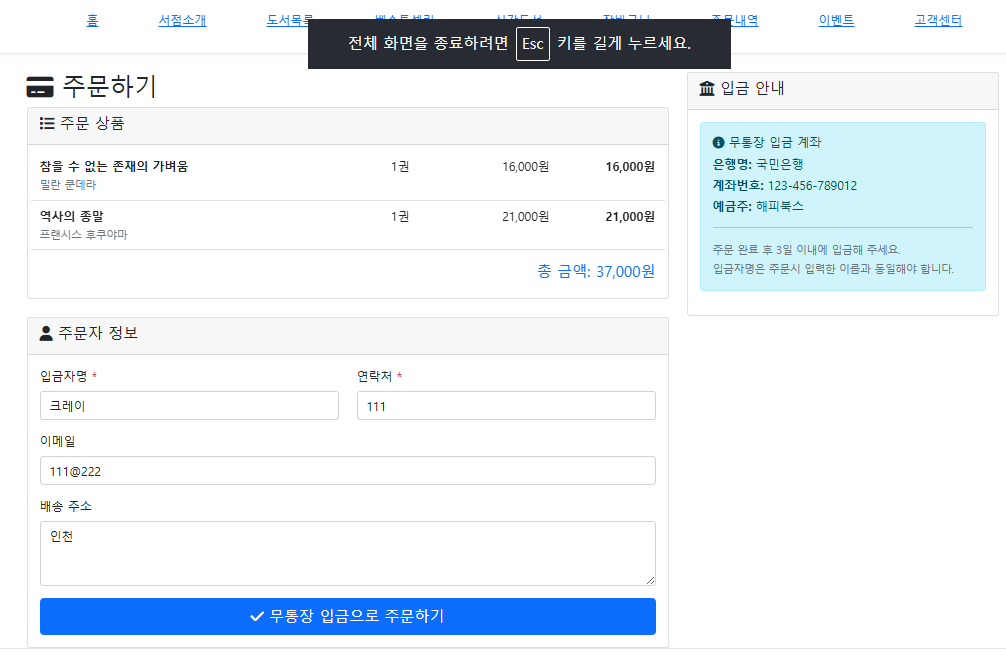Submit order with 무통장 입금으로 주문하기 button
This screenshot has height=657, width=1006.
coord(348,616)
